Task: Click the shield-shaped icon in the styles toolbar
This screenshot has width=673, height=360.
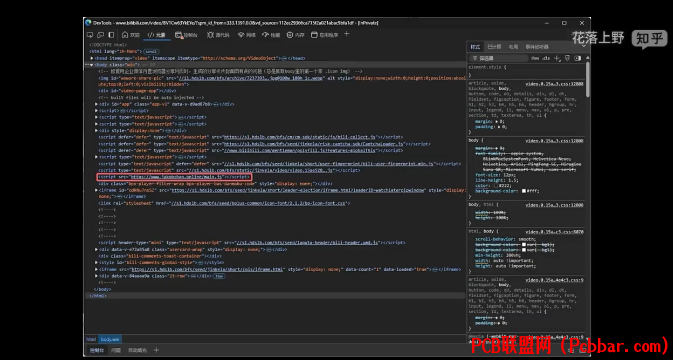Action: (x=567, y=58)
